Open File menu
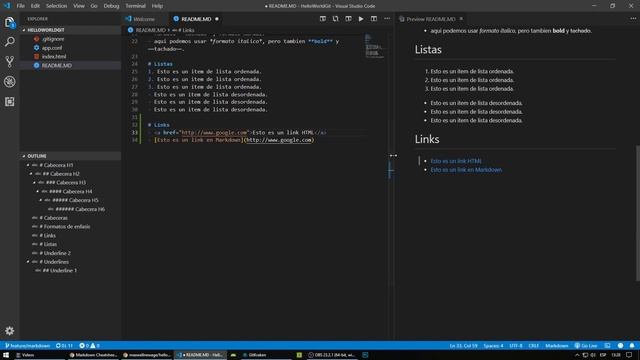The height and width of the screenshot is (360, 640). (x=21, y=6)
